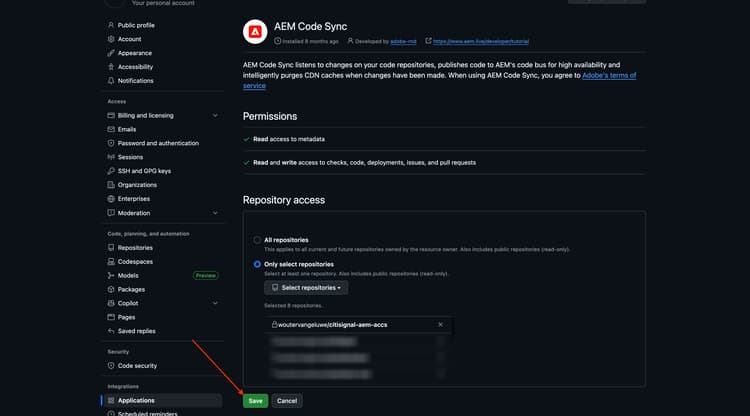Expand the Billing and licensing chevron

coord(215,116)
